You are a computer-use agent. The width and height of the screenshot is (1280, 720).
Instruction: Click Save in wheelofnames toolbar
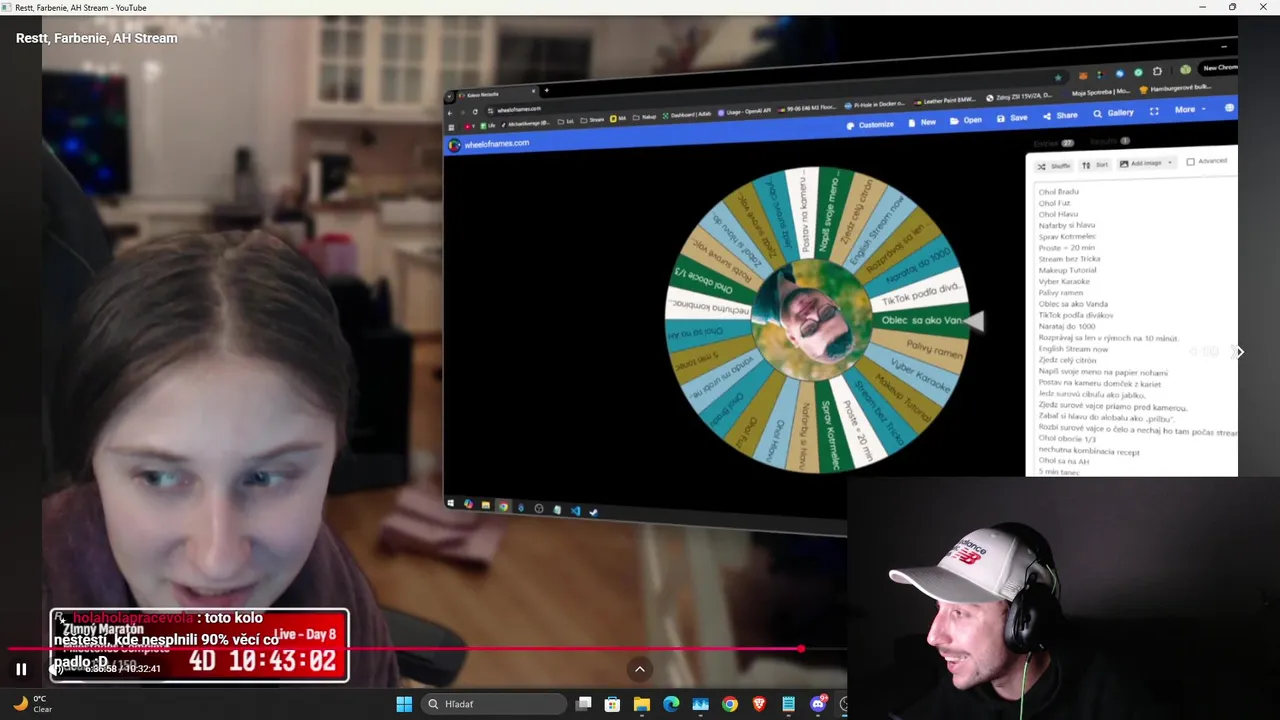(x=1012, y=118)
